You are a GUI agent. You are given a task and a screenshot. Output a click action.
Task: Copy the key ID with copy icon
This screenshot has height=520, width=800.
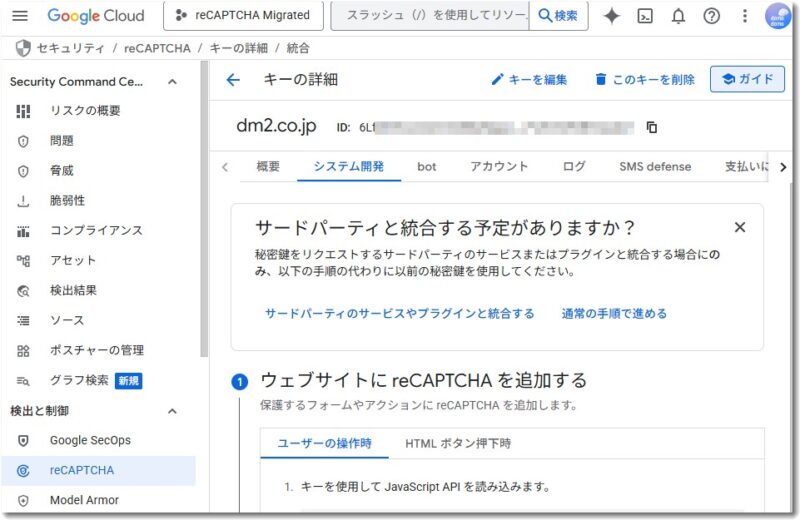click(x=652, y=127)
